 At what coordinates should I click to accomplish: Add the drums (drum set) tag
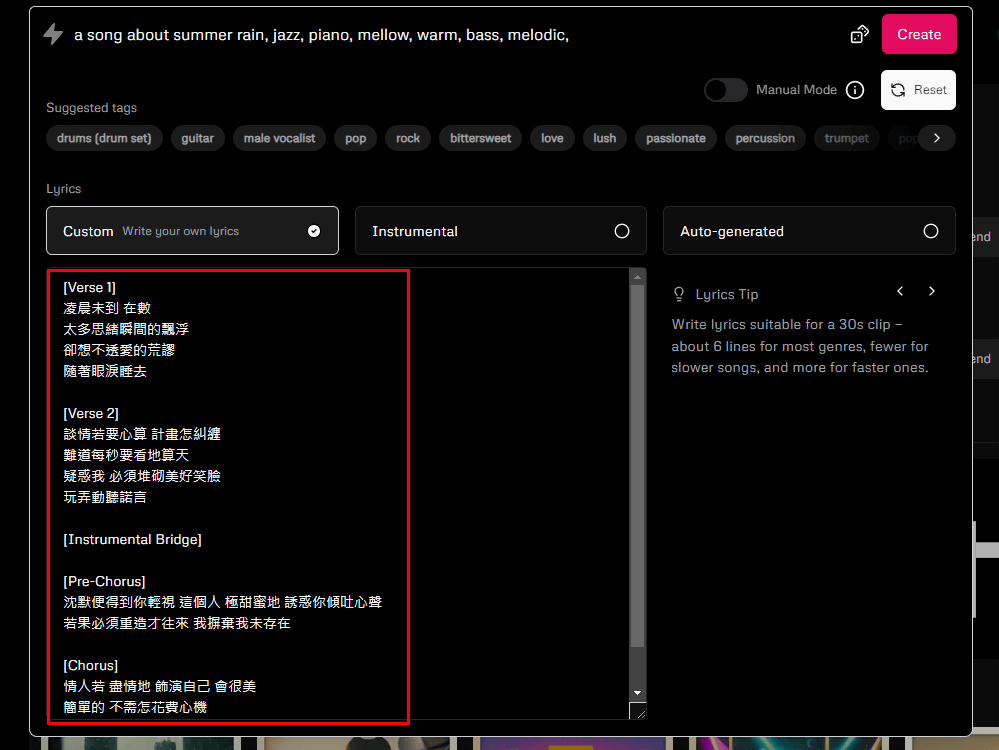point(104,138)
